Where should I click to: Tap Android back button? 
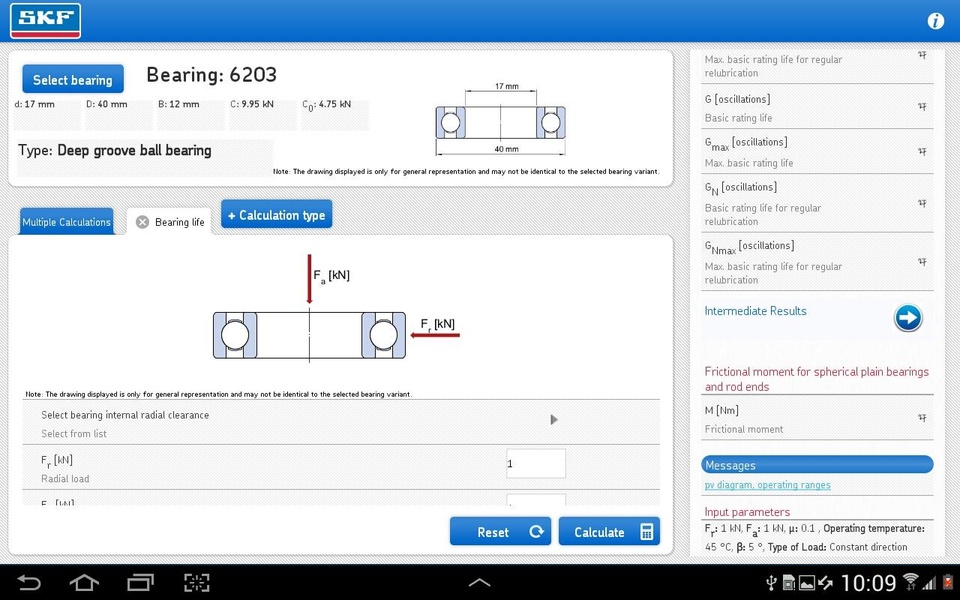[x=29, y=582]
